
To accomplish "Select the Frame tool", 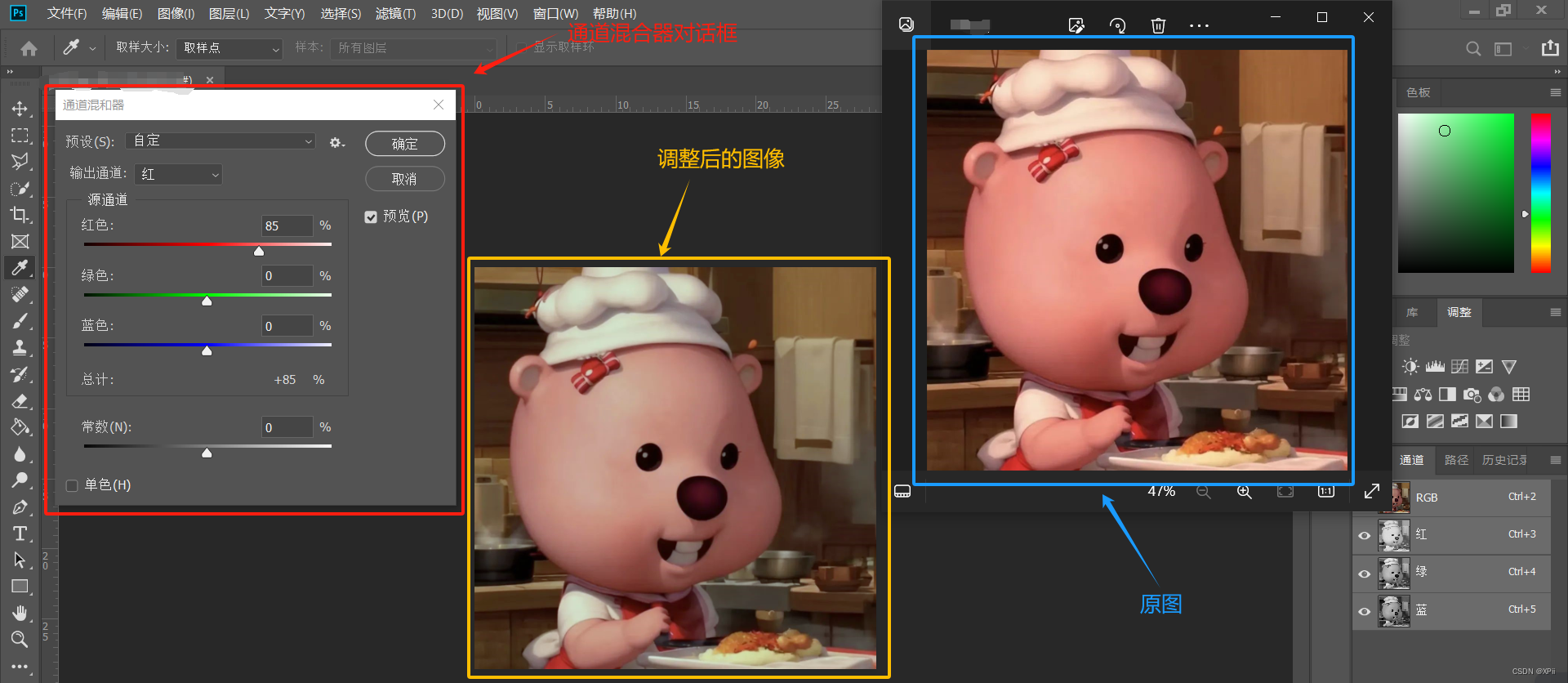I will (20, 242).
